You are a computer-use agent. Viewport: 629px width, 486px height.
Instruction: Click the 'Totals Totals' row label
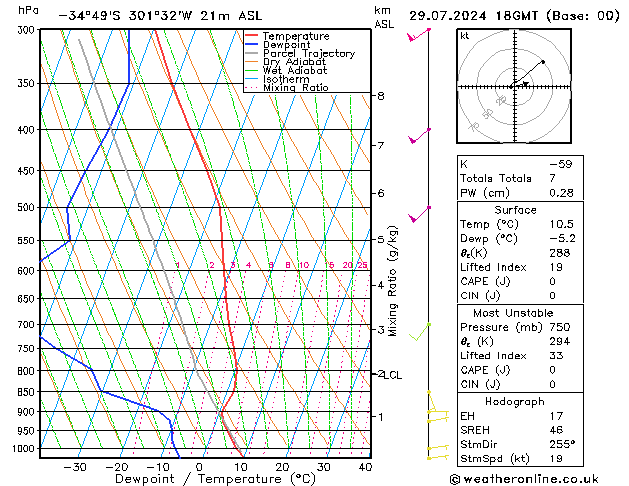(x=495, y=178)
